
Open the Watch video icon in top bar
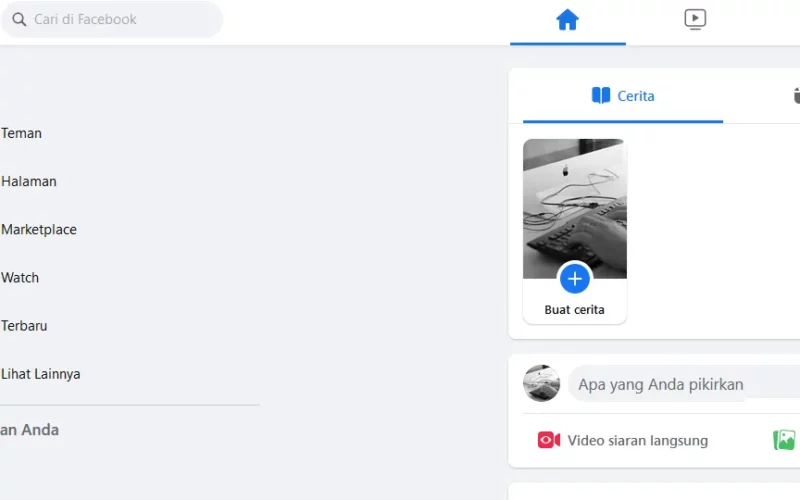[695, 20]
